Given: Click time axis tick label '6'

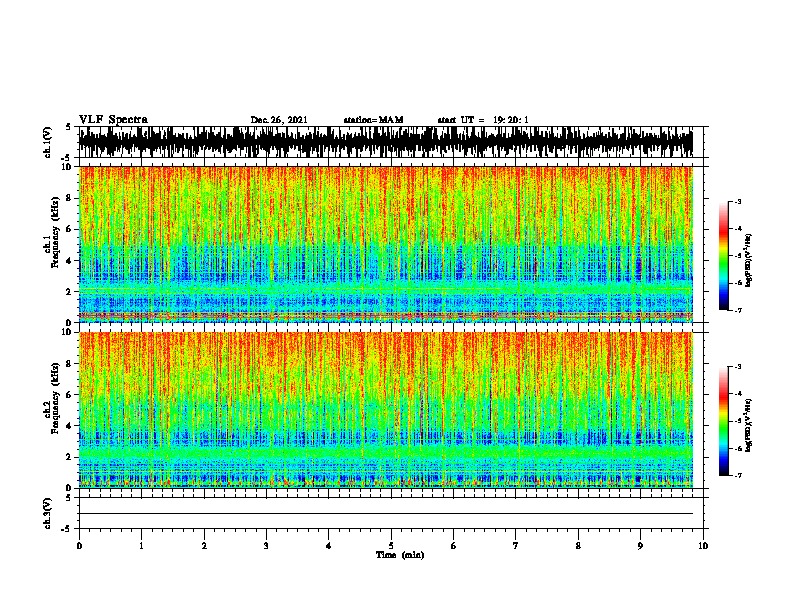Looking at the screenshot, I should coord(454,546).
